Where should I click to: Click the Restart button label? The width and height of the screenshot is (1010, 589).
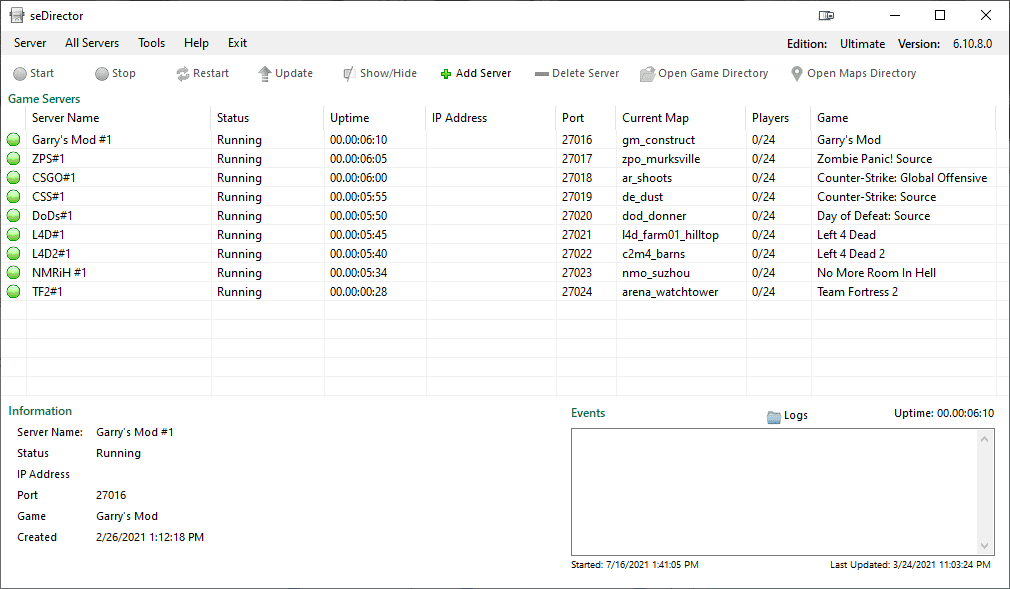tap(211, 73)
